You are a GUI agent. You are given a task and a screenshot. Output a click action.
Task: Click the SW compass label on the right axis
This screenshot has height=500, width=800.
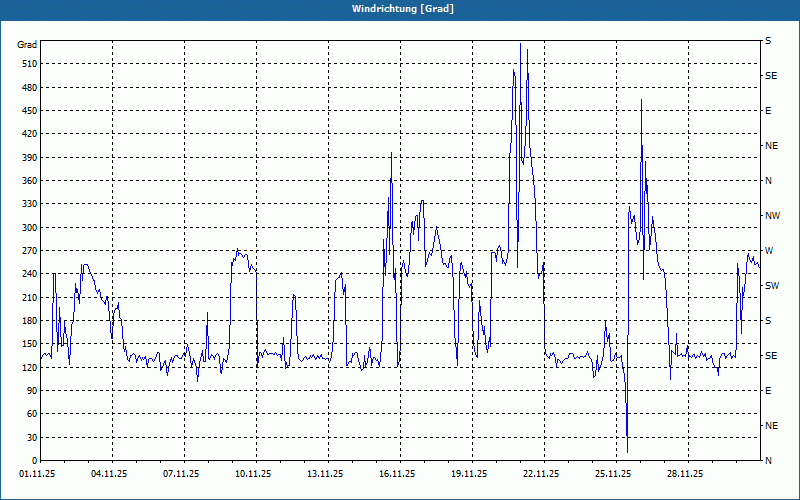click(772, 286)
